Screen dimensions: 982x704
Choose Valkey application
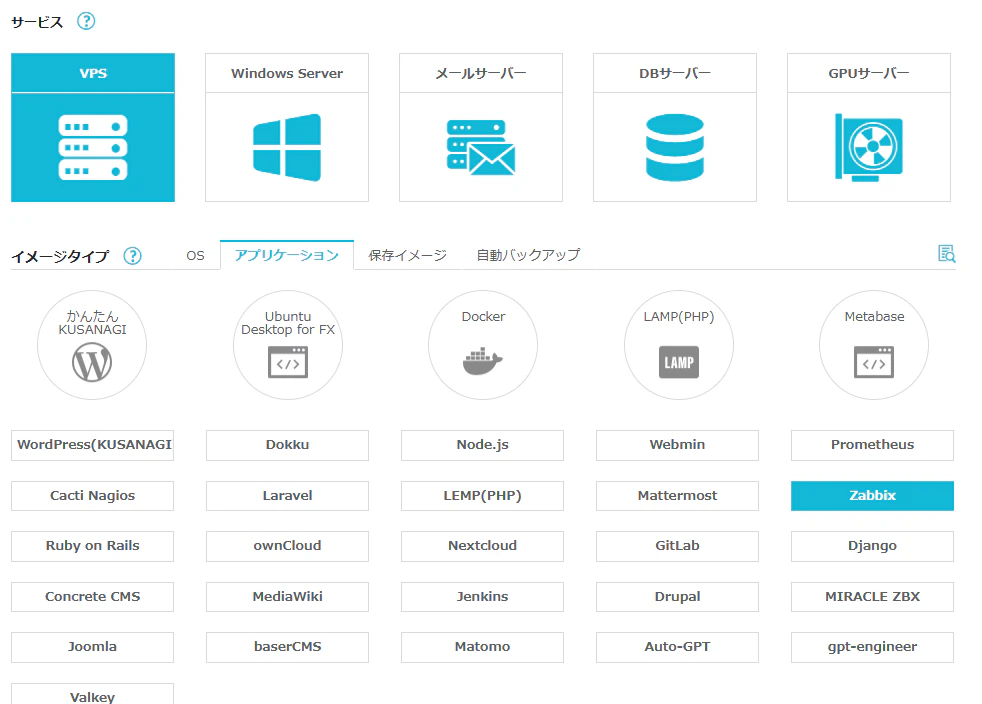click(93, 694)
